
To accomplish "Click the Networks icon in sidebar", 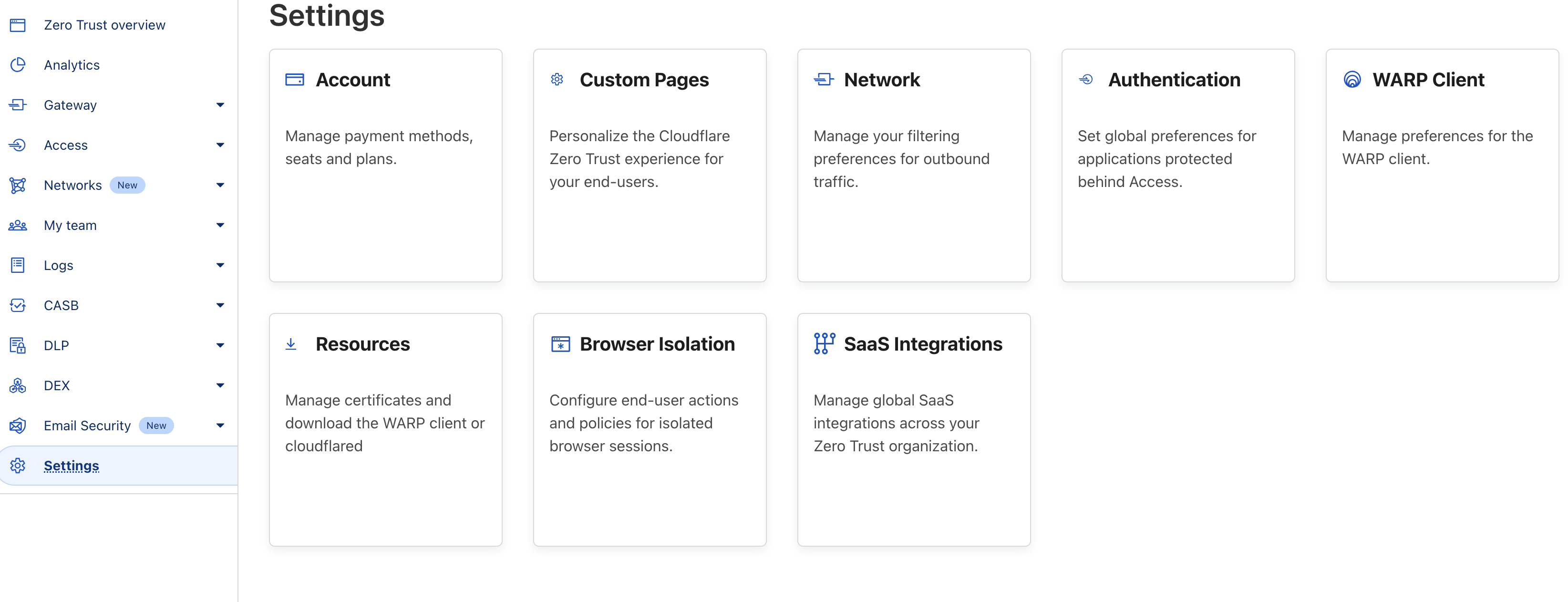I will [18, 185].
